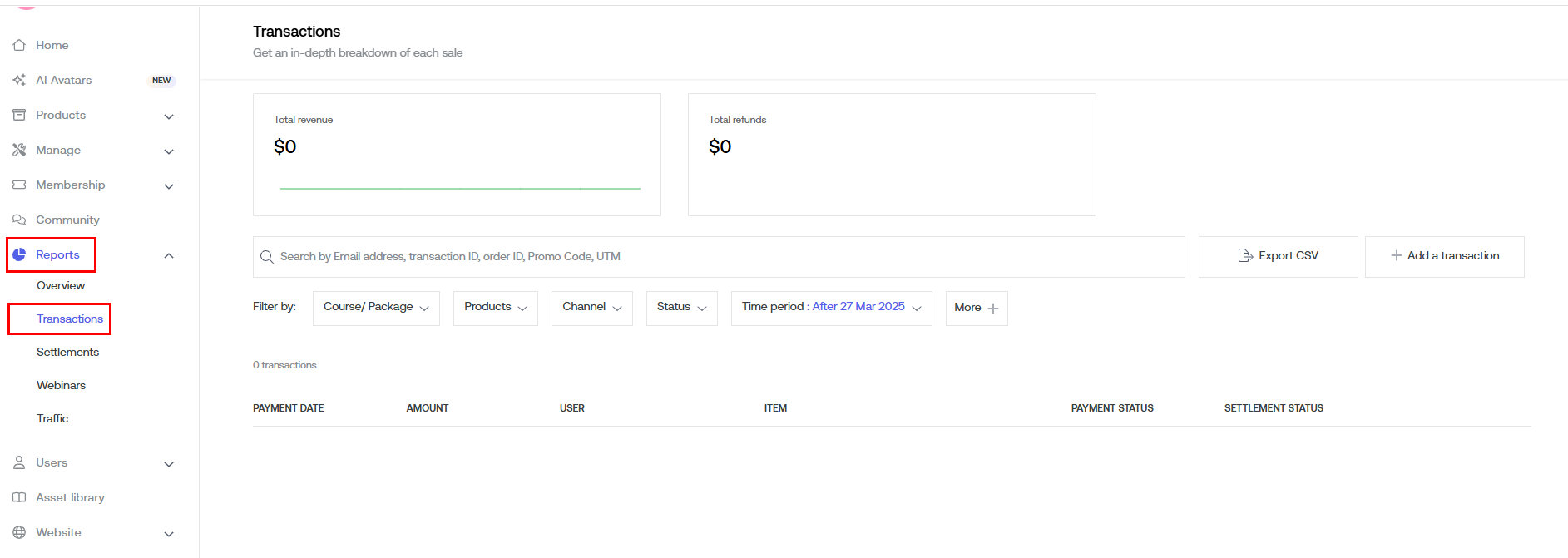The image size is (1568, 558).
Task: Open the Webinars report page
Action: [61, 385]
